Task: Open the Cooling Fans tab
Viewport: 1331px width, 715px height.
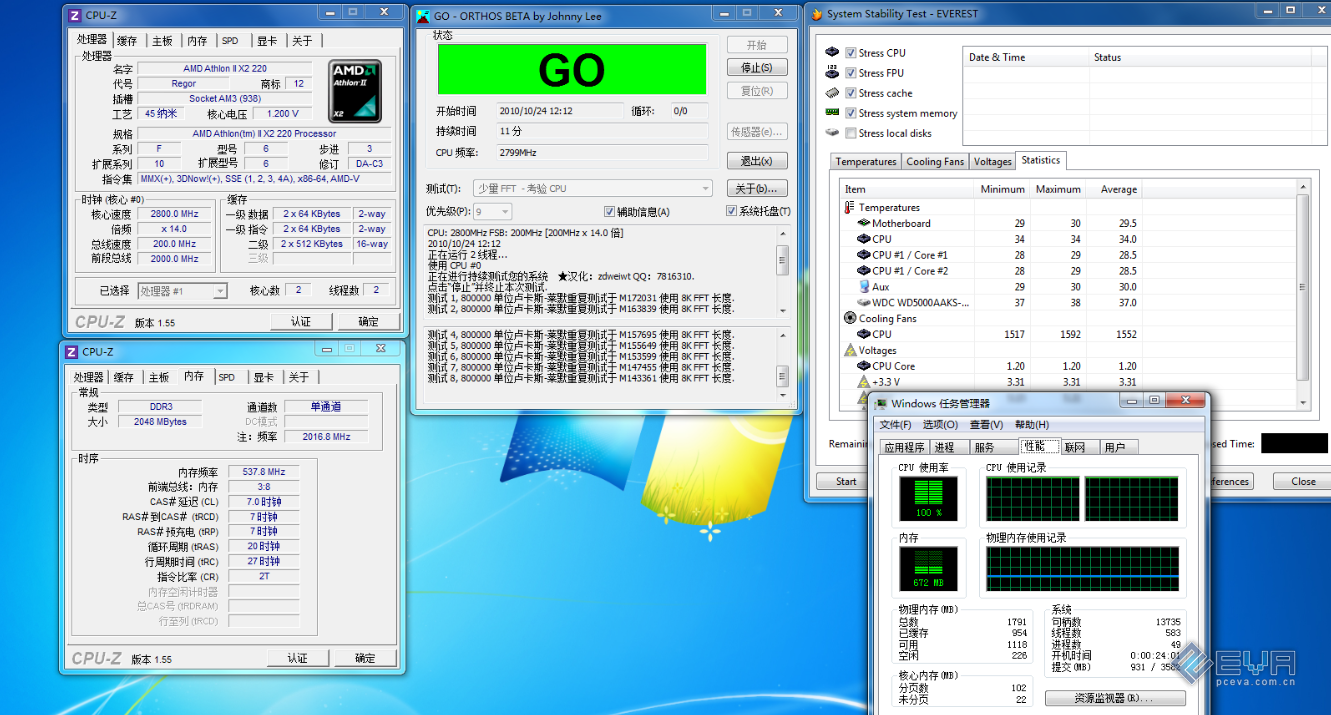Action: 935,161
